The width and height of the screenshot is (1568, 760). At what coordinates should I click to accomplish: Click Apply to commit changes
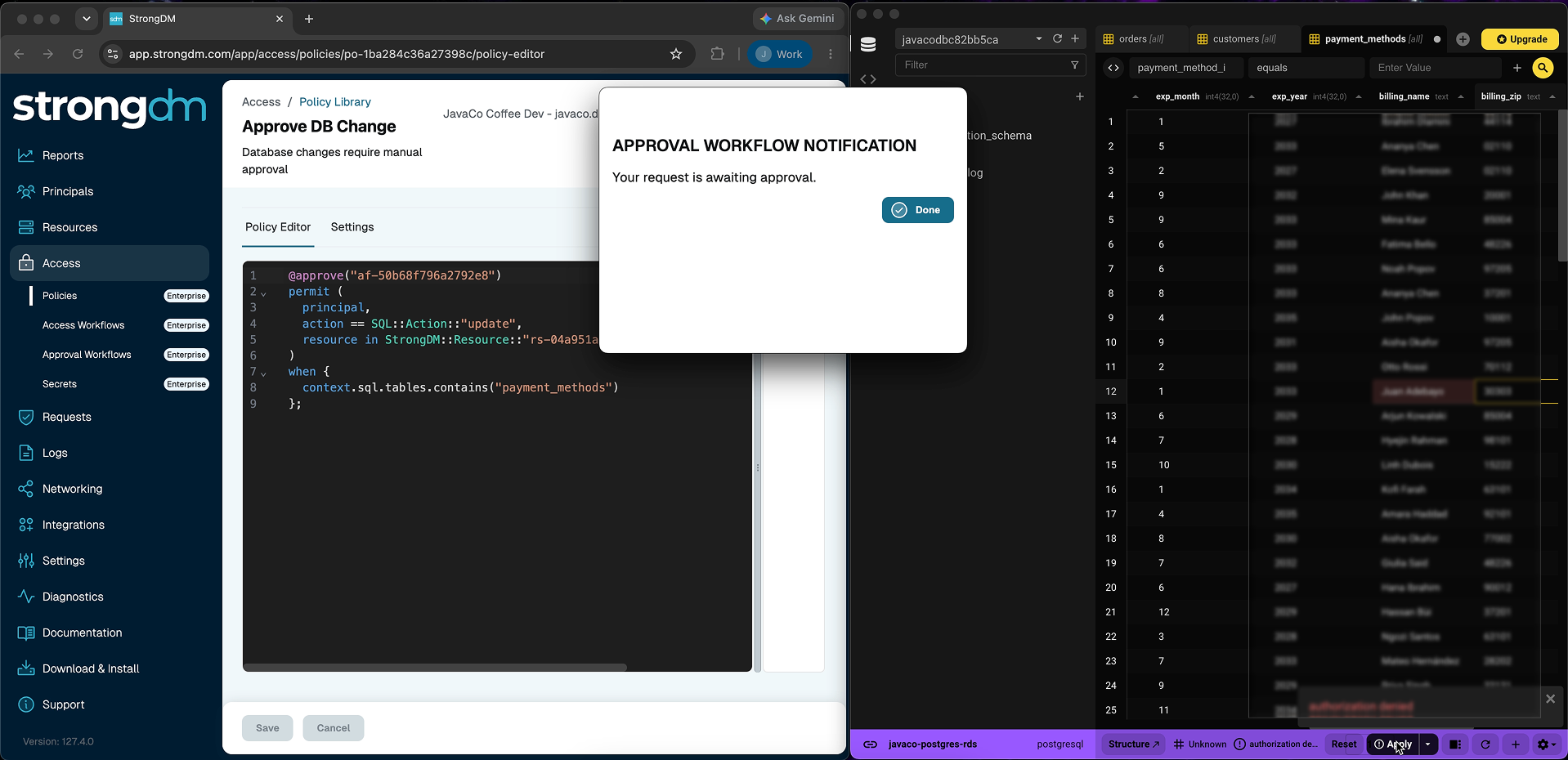coord(1393,744)
